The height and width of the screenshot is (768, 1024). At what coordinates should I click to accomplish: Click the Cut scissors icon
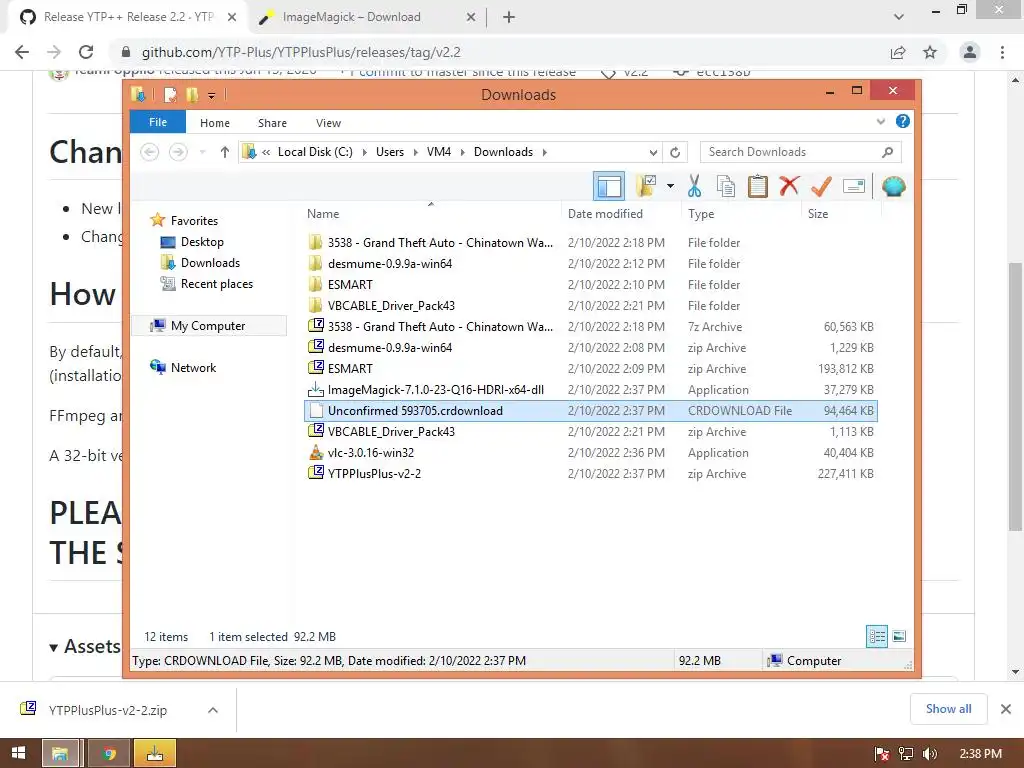click(694, 187)
